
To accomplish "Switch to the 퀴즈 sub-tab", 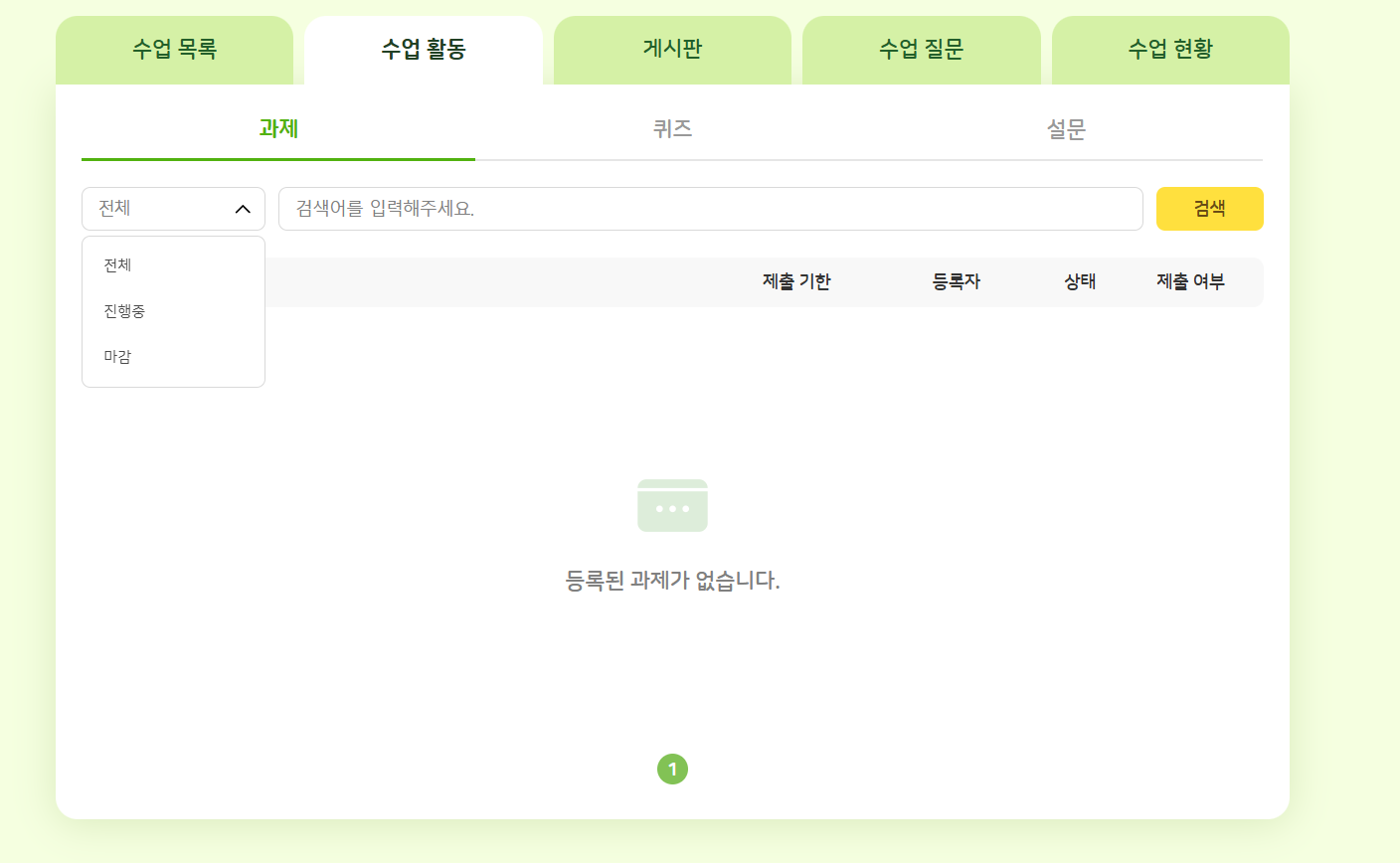I will point(672,129).
